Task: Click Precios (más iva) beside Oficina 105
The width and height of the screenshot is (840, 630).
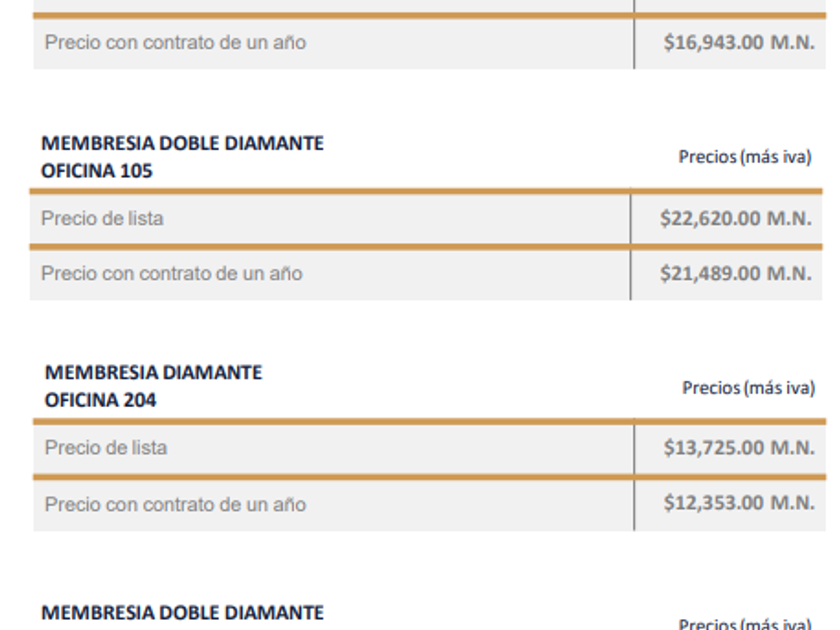Action: coord(744,156)
